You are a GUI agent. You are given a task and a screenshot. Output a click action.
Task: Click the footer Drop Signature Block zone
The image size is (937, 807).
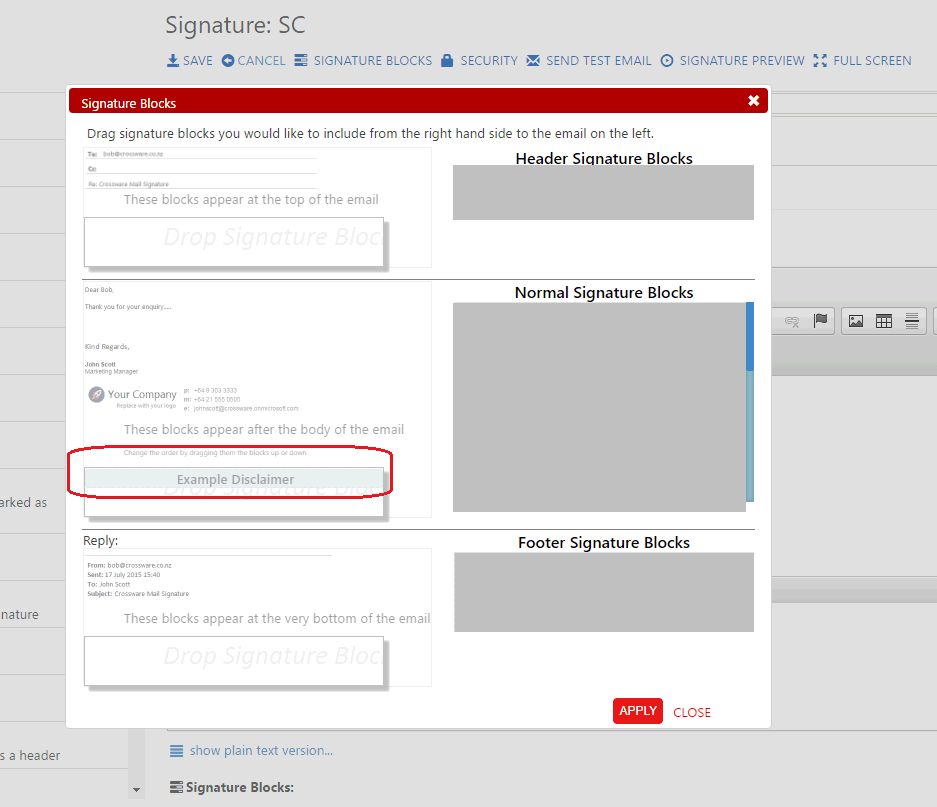[234, 661]
